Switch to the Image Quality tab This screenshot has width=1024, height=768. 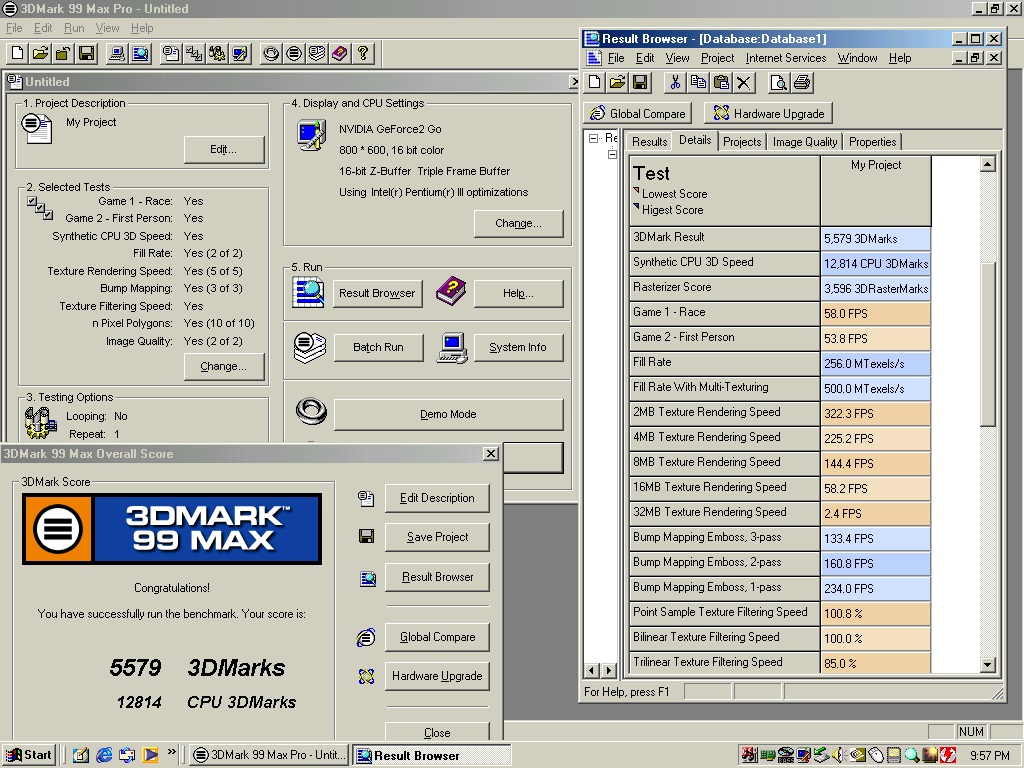pos(805,142)
